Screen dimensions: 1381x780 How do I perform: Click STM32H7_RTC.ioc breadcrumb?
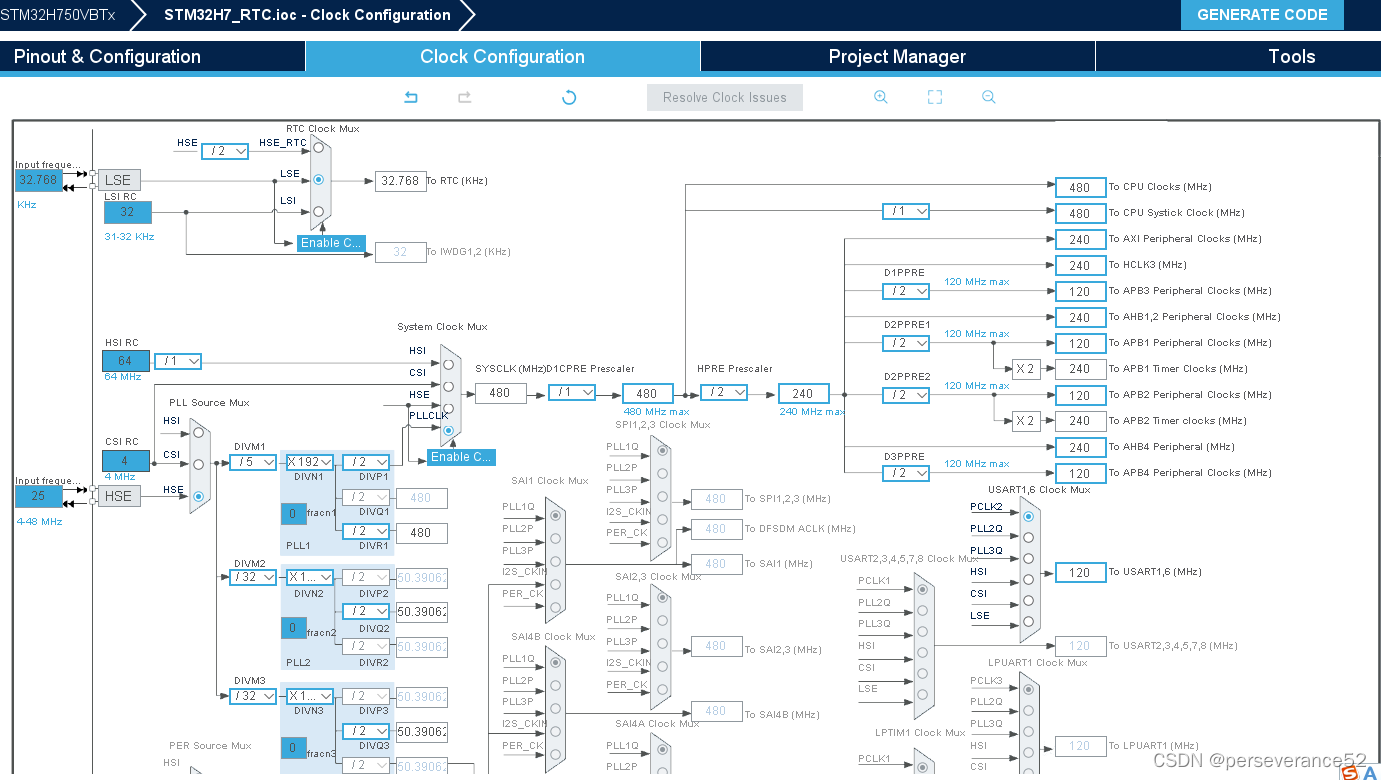tap(307, 15)
